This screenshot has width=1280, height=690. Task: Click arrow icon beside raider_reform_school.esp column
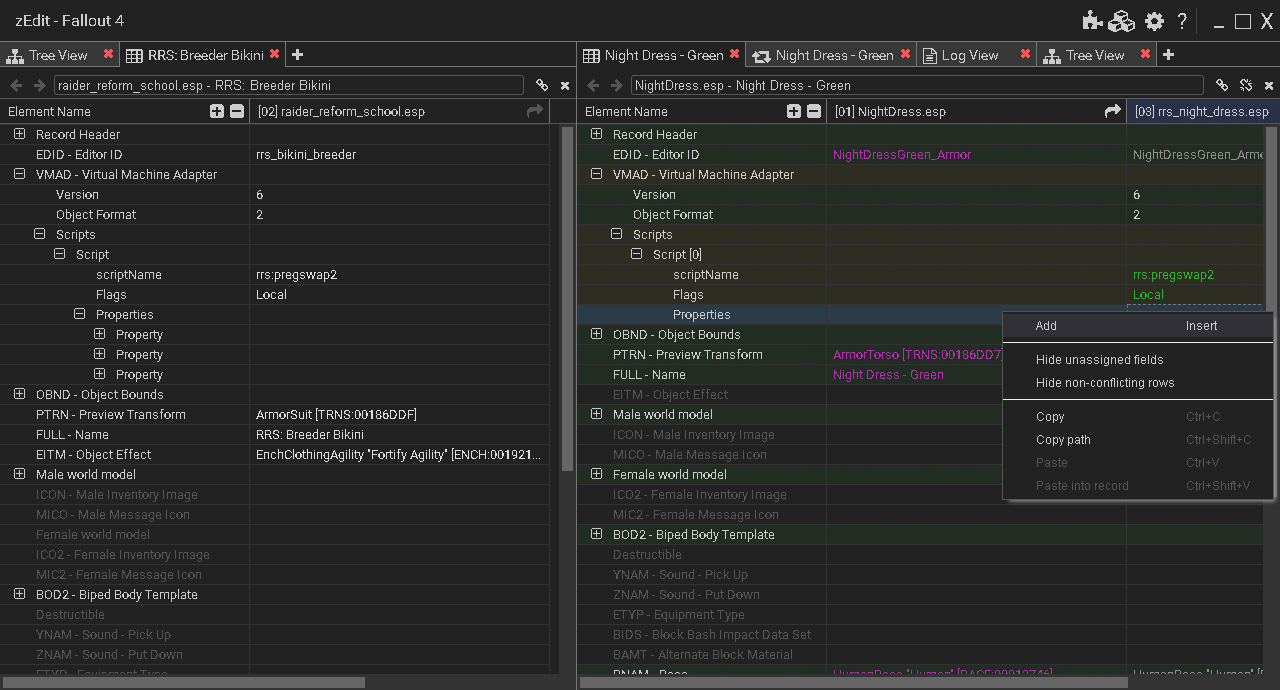pyautogui.click(x=535, y=111)
